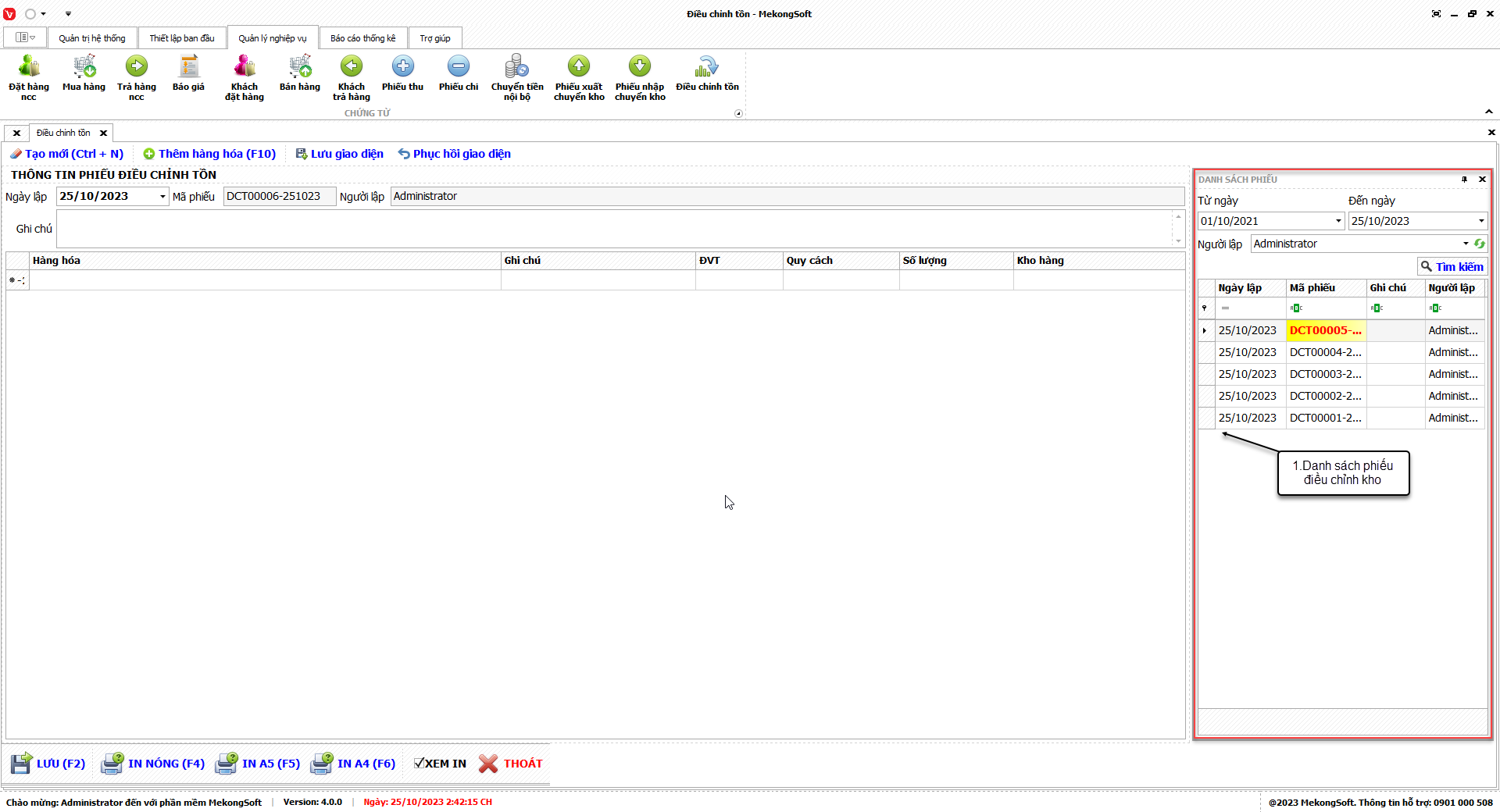Select voucher row DCT00005
The image size is (1500, 812).
pos(1341,331)
